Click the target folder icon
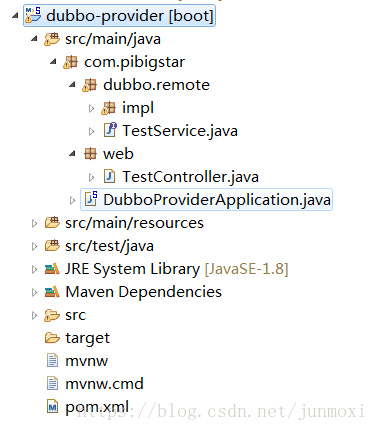The height and width of the screenshot is (431, 378). (52, 338)
